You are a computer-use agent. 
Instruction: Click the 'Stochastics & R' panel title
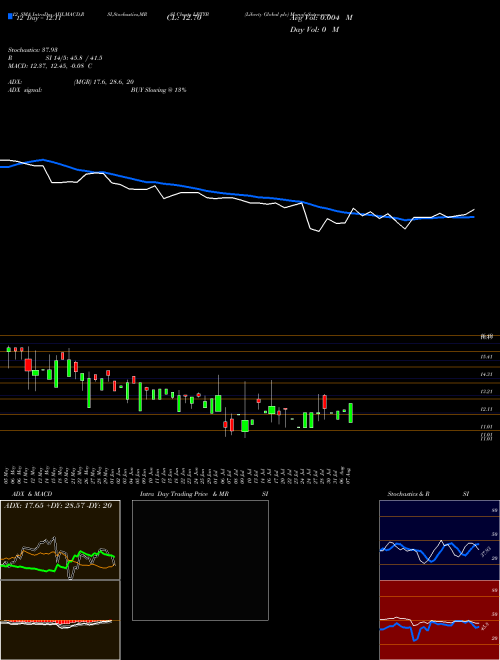tap(409, 494)
